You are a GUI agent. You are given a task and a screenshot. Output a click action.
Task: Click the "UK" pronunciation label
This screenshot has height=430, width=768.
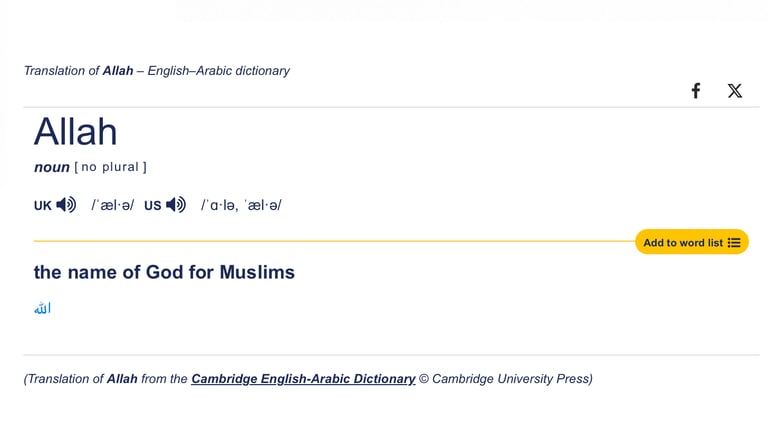(x=43, y=206)
